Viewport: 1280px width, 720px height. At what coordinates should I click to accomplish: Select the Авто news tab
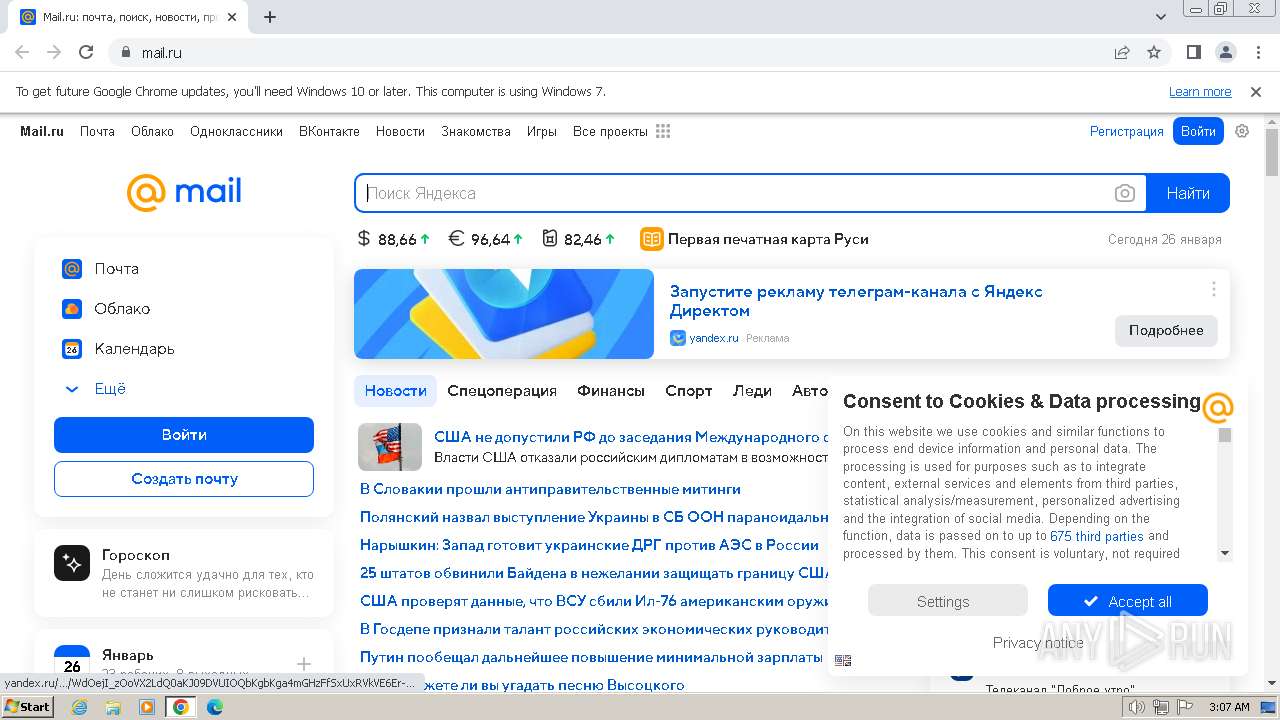pyautogui.click(x=810, y=391)
